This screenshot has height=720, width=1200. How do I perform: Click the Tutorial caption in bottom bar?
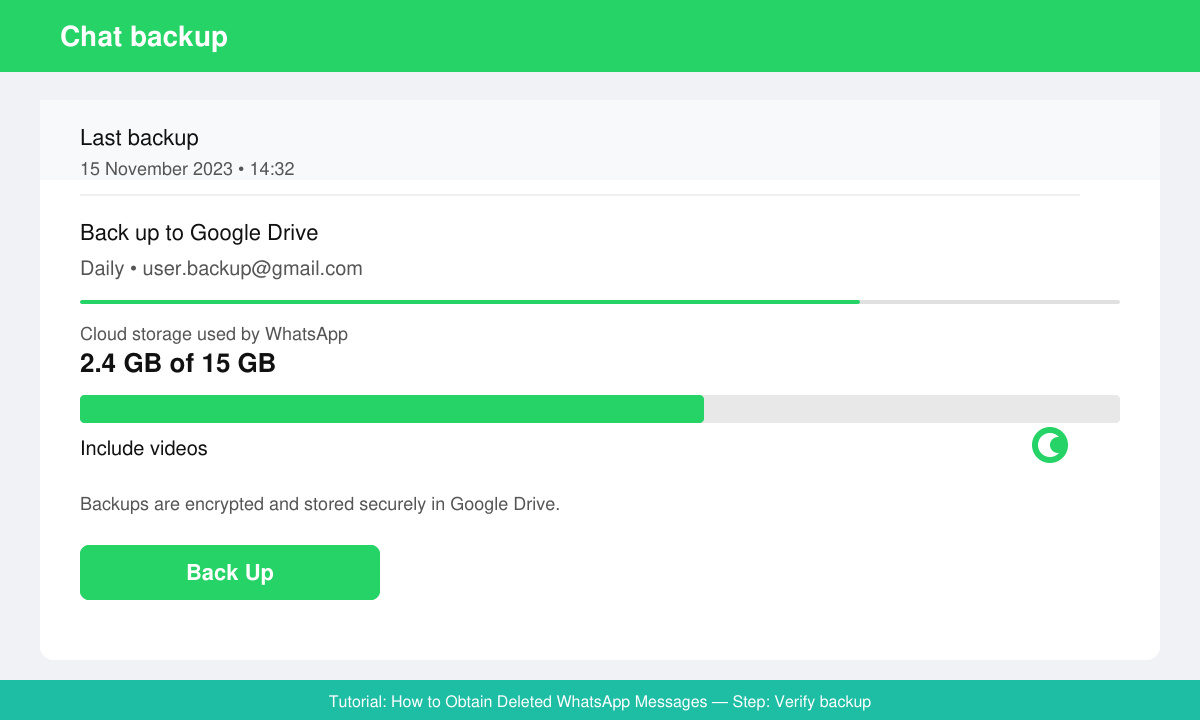click(600, 702)
